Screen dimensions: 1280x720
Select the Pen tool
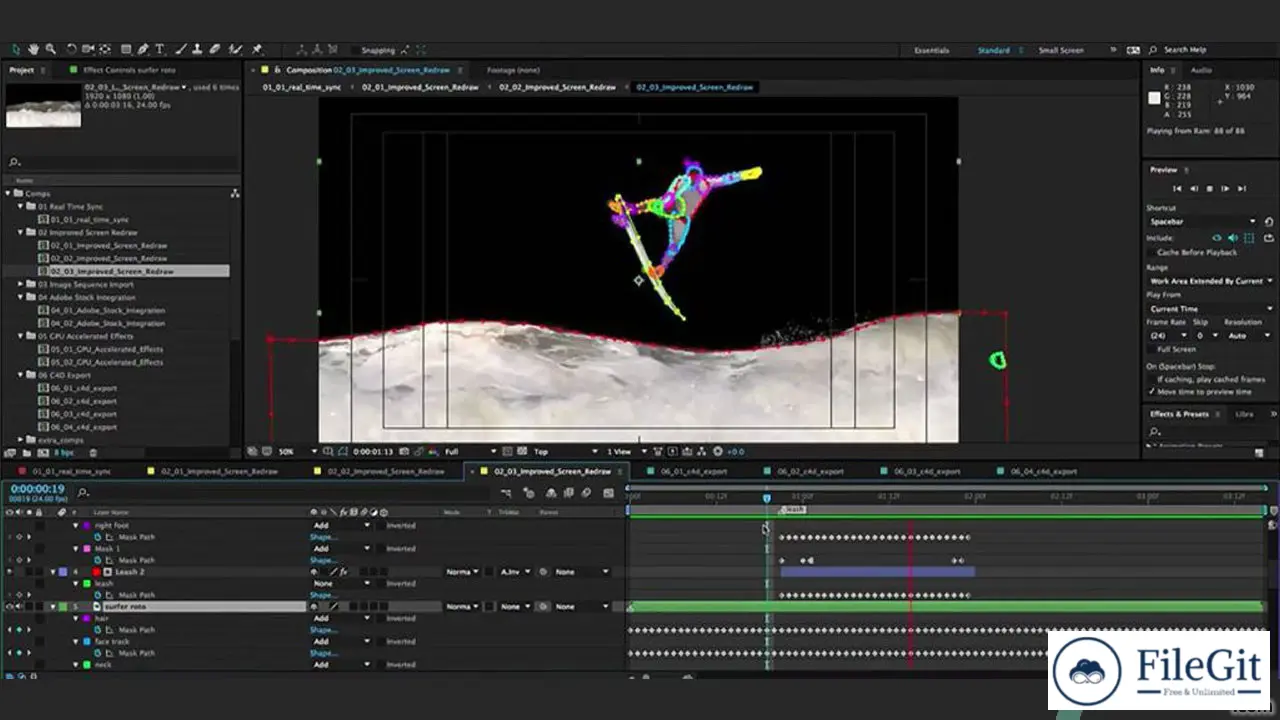[143, 49]
